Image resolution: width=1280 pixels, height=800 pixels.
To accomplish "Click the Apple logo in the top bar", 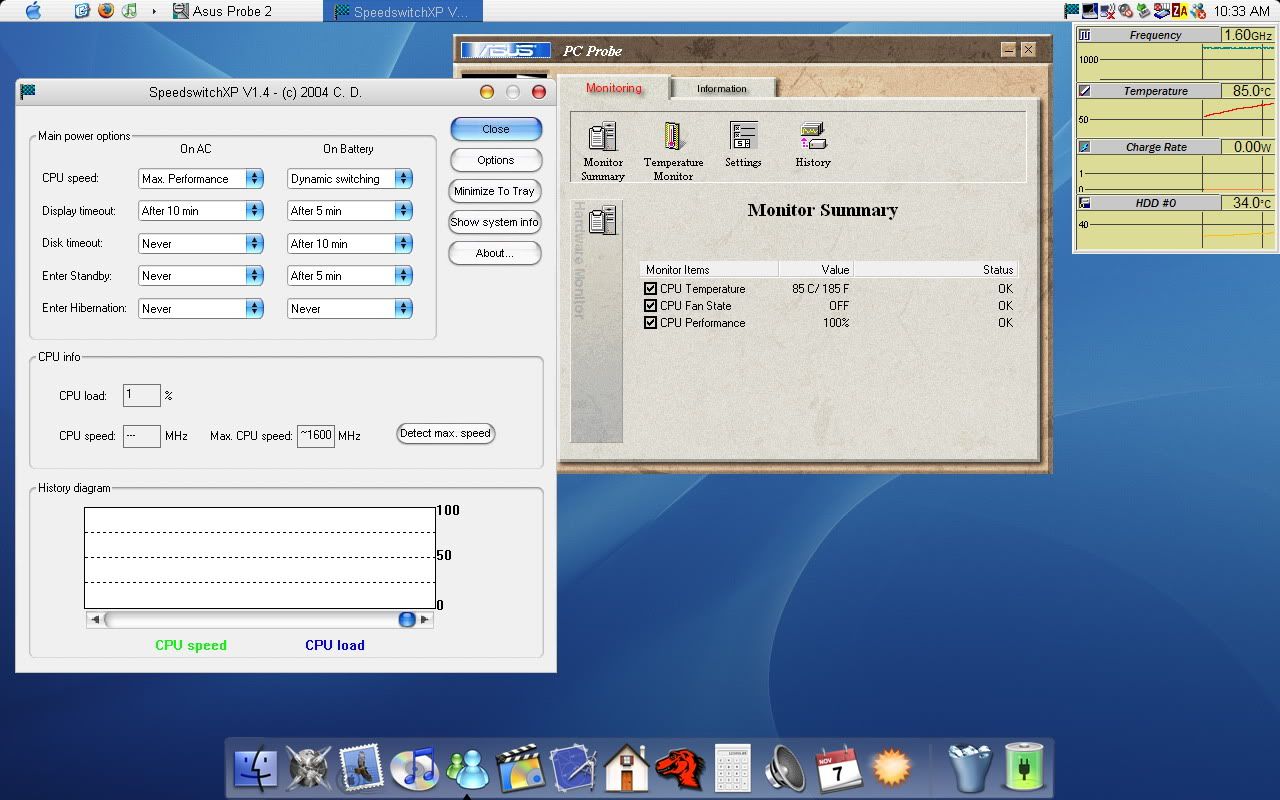I will pos(34,11).
